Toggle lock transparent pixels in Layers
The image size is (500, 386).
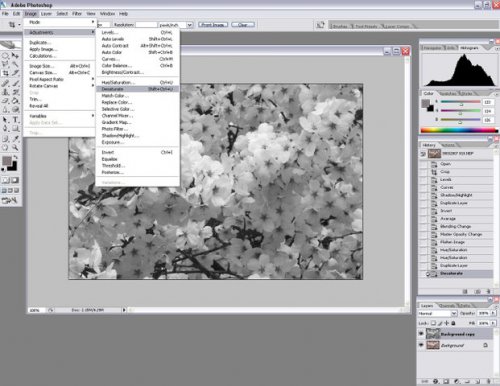433,323
